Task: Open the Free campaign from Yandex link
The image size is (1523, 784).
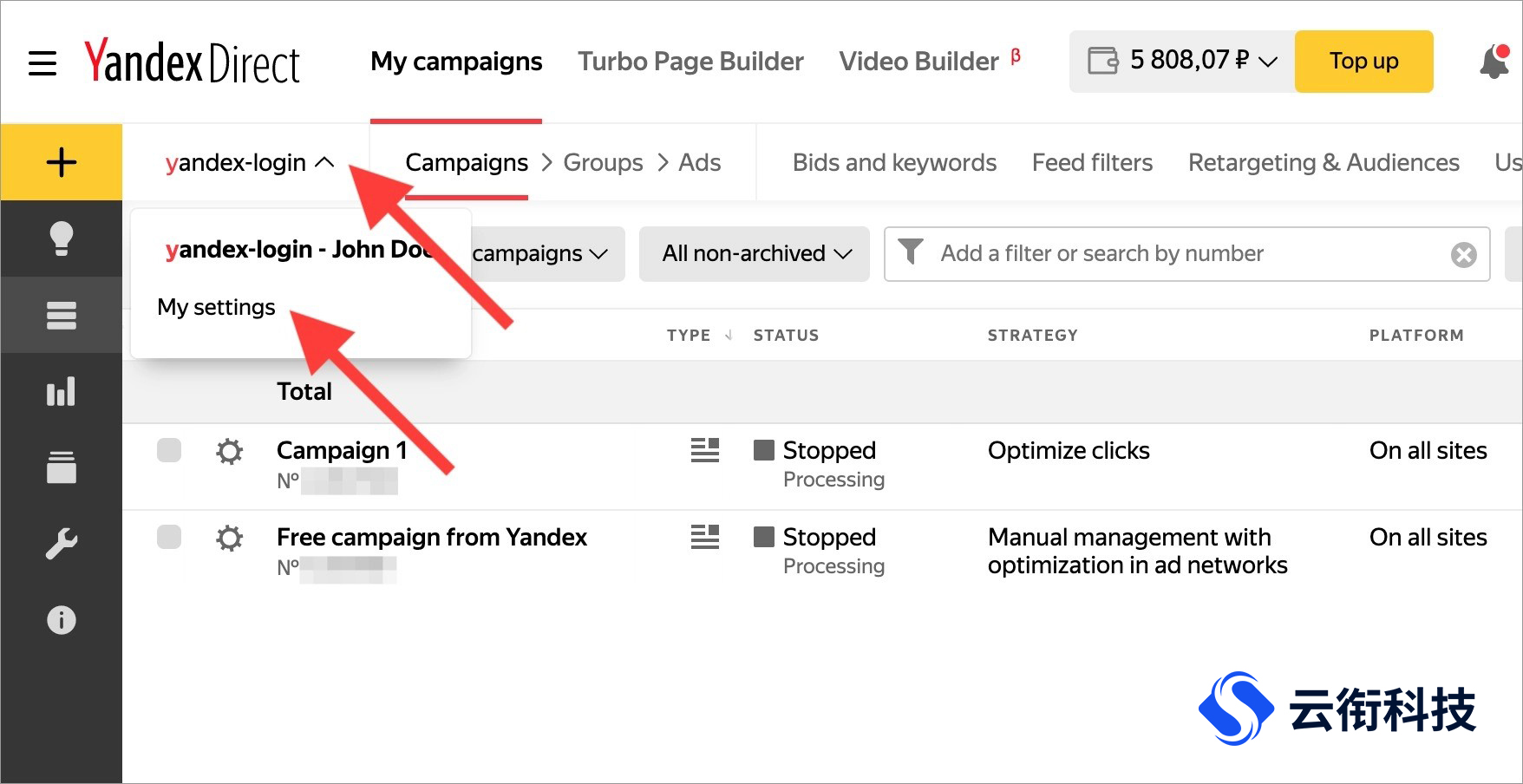Action: tap(432, 538)
